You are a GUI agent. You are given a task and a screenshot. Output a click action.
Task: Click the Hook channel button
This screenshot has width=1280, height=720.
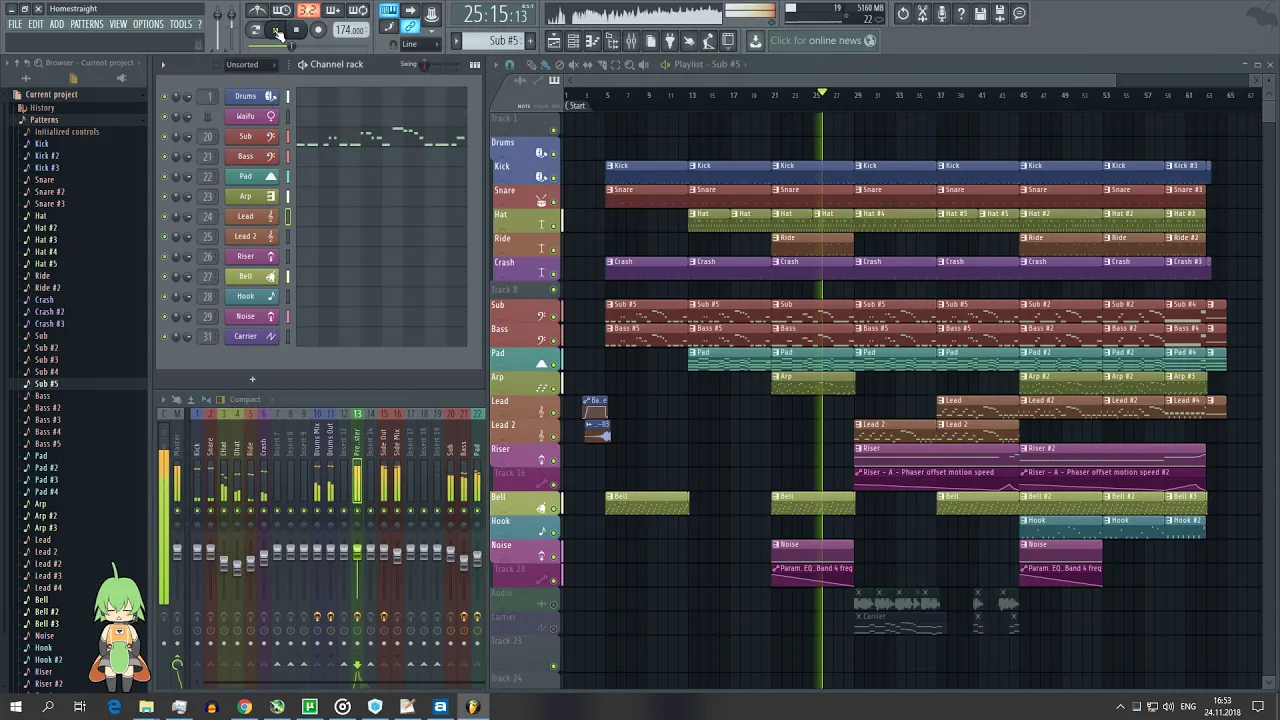[251, 296]
